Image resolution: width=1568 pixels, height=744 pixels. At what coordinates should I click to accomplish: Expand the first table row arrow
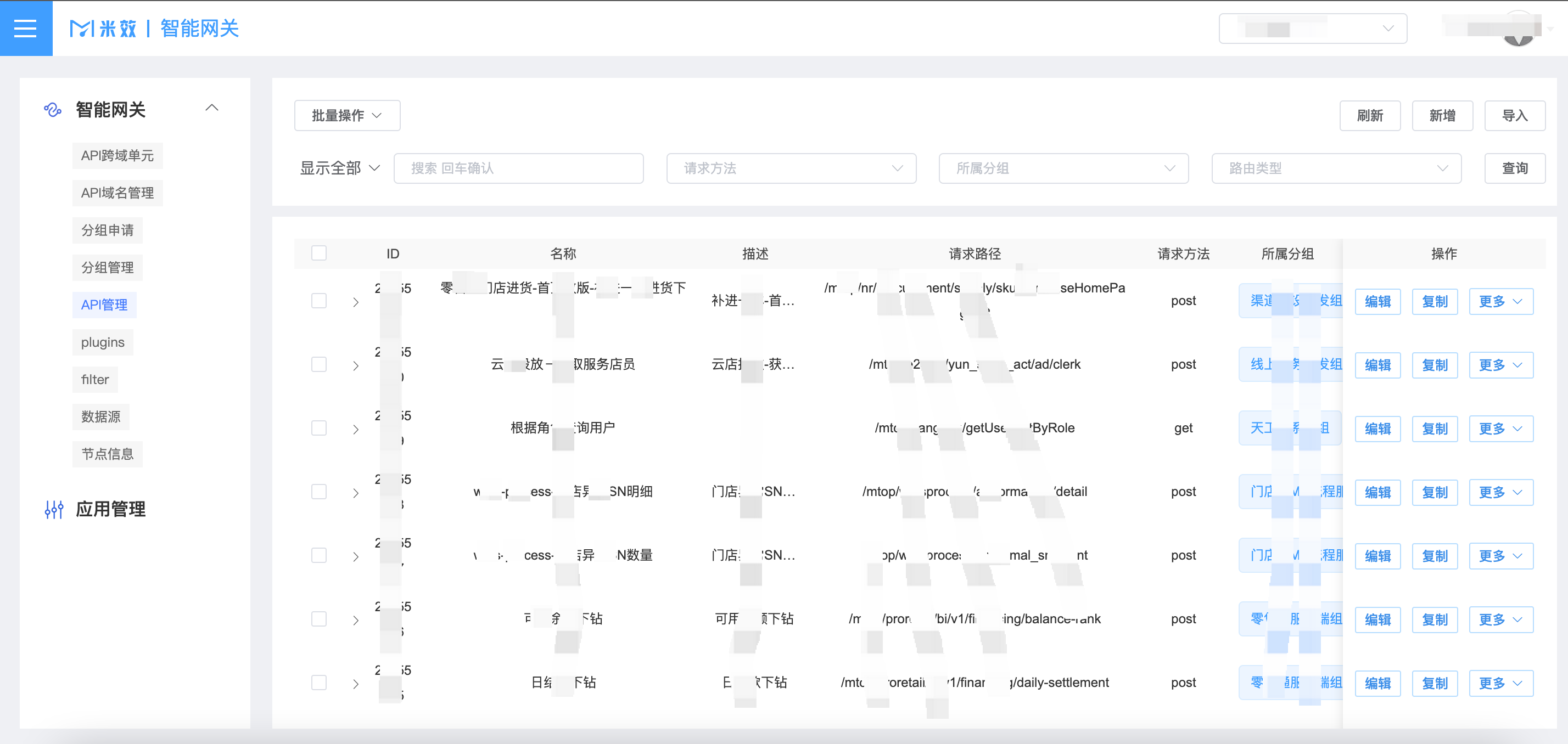coord(355,302)
